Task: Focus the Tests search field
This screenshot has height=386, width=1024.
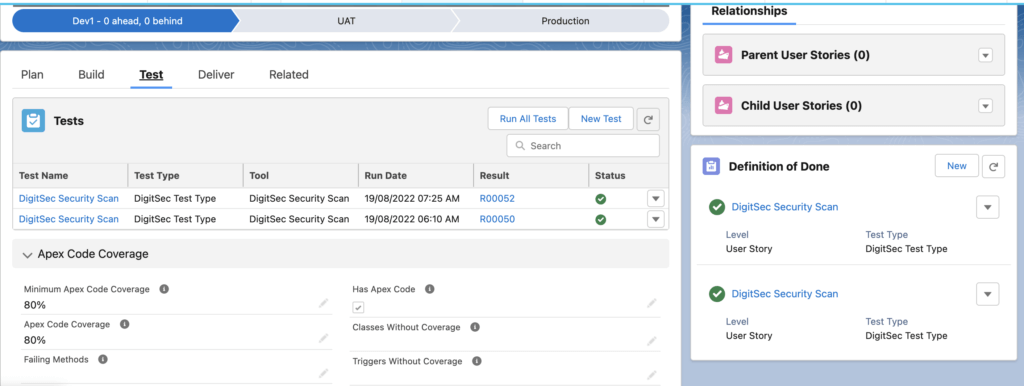Action: [583, 146]
